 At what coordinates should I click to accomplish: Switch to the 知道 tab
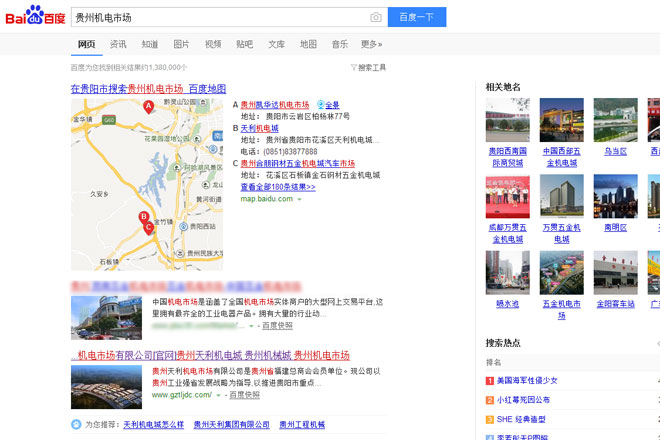click(x=150, y=44)
